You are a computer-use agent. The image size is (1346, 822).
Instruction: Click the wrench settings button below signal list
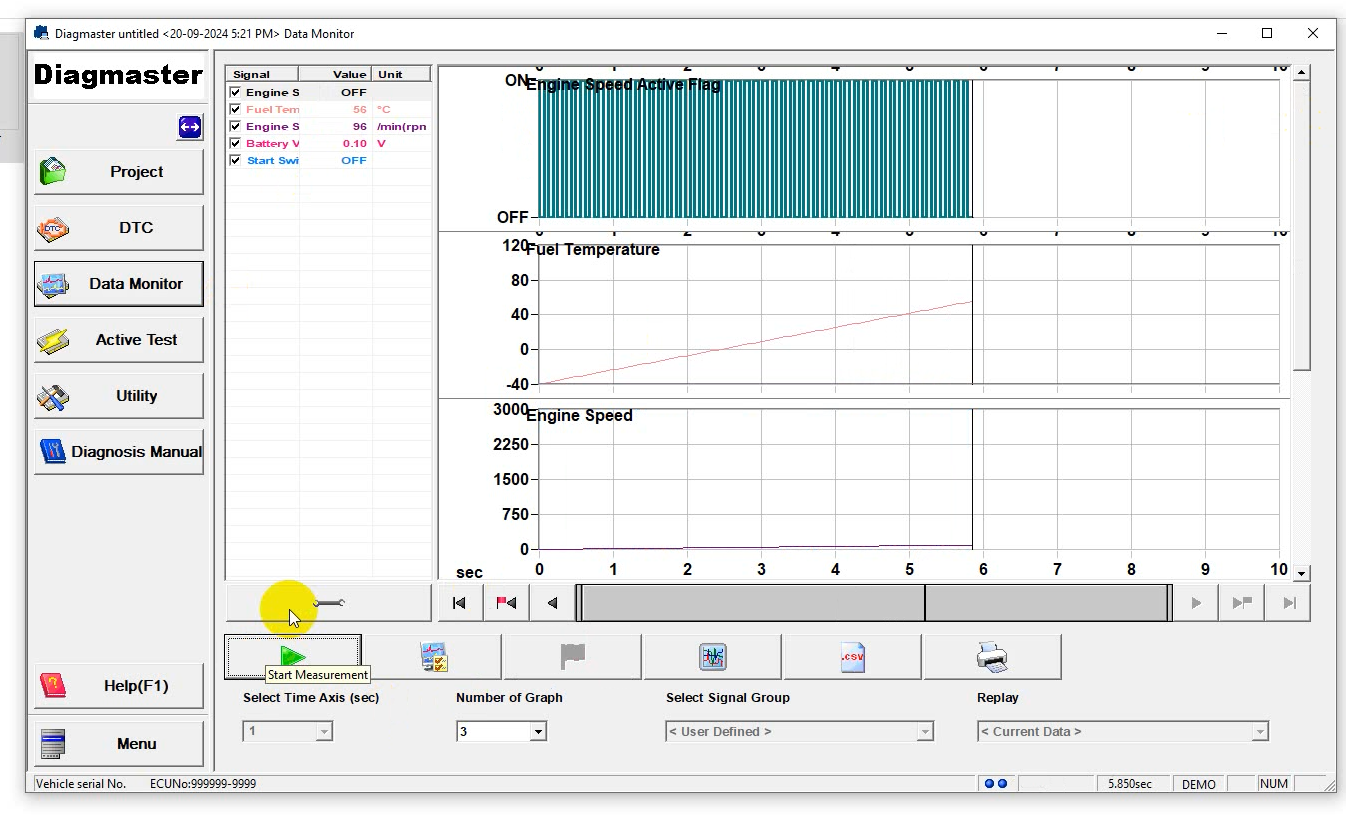click(x=328, y=603)
